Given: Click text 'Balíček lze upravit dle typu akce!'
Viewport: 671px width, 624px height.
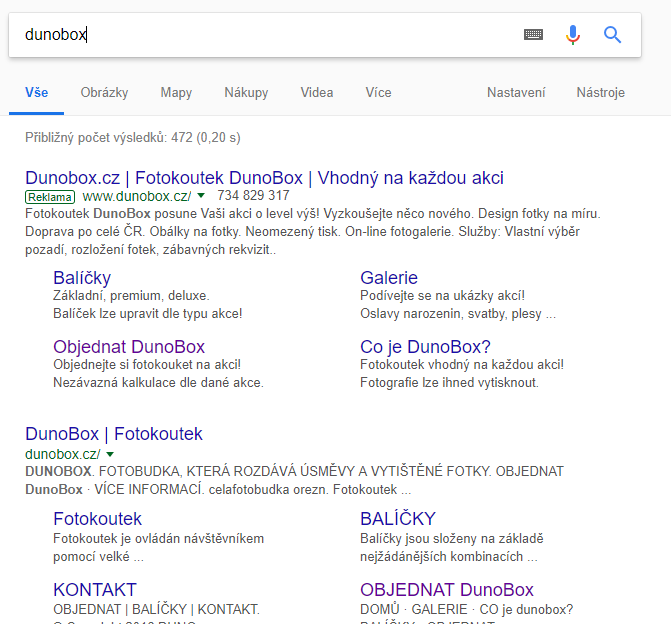Looking at the screenshot, I should [x=148, y=314].
